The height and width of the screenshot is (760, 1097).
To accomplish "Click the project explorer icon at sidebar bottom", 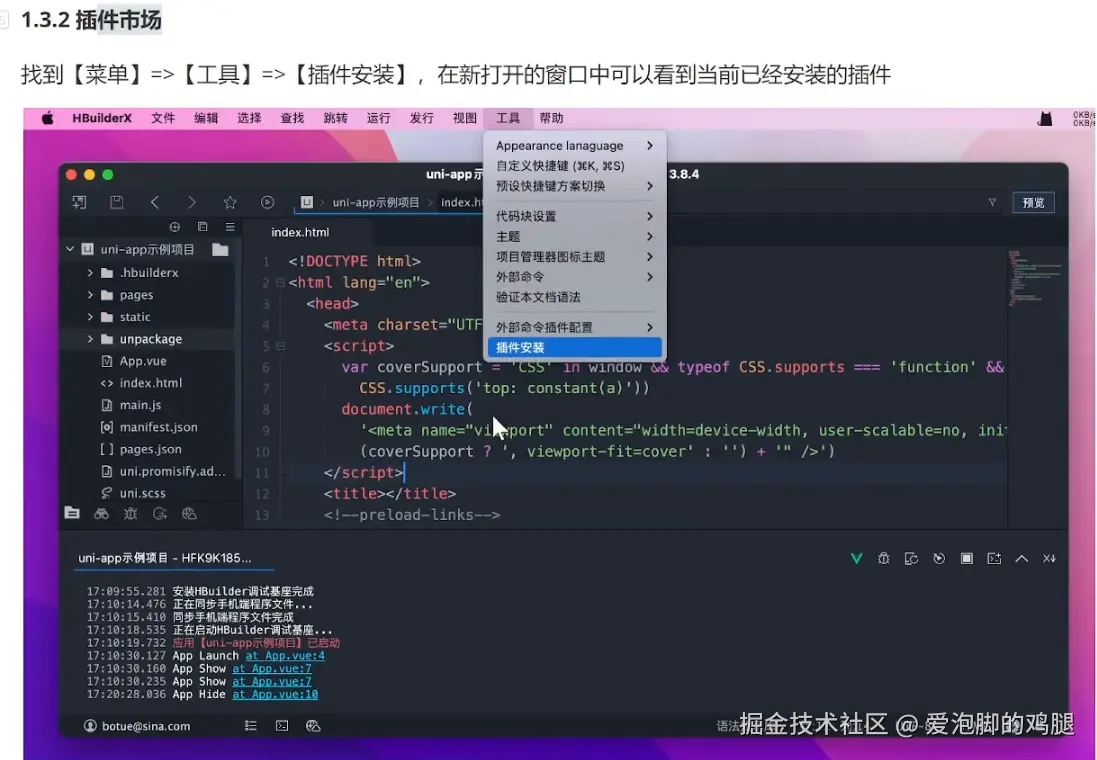I will (x=72, y=513).
